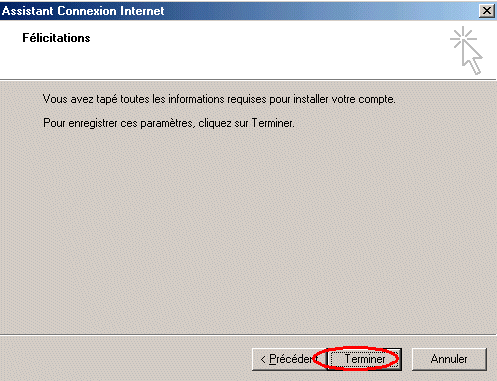Viewport: 497px width, 381px height.
Task: Click the word Internet in the title bar
Action: click(x=142, y=11)
